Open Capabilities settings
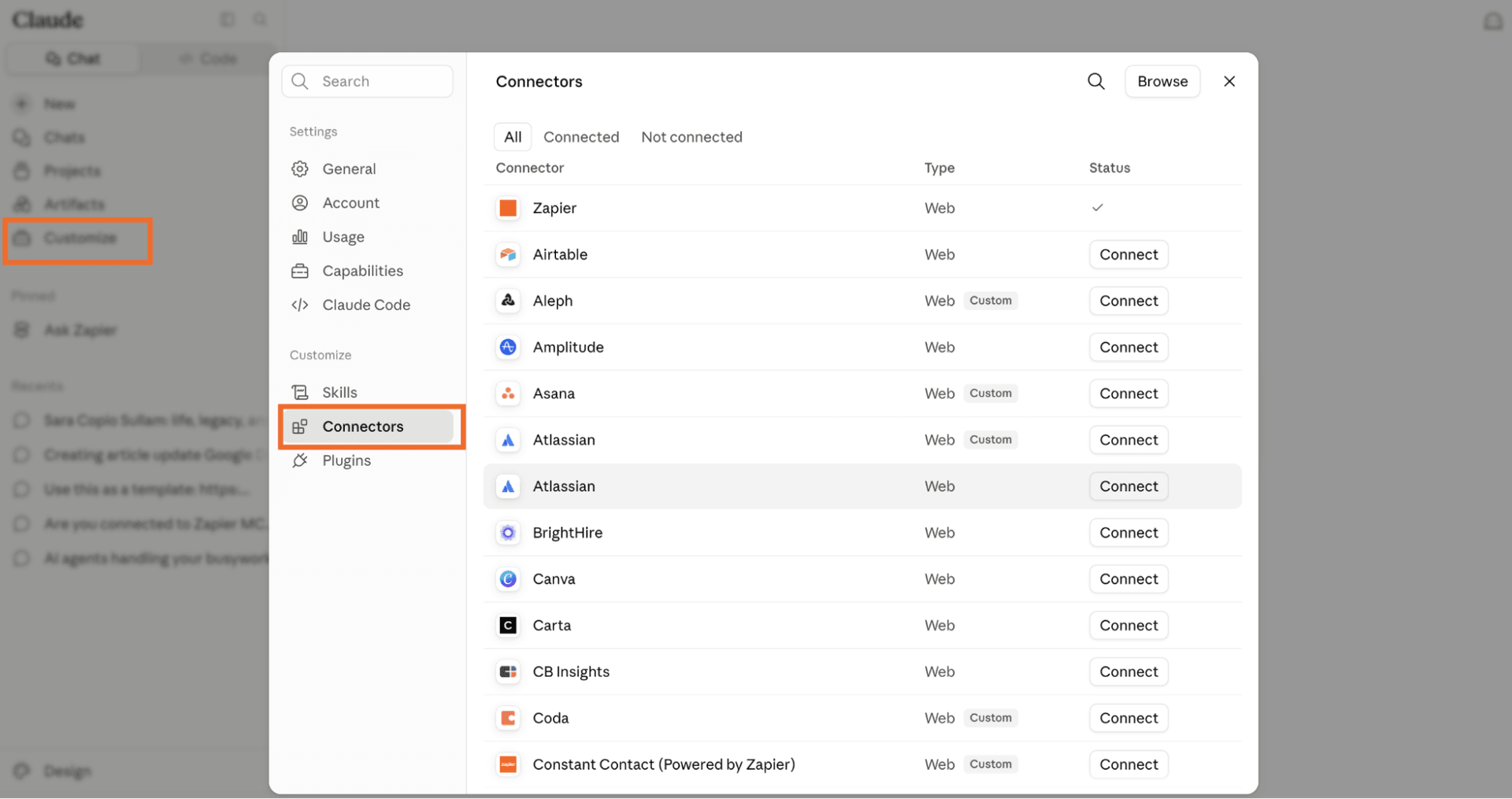Image resolution: width=1512 pixels, height=799 pixels. [368, 271]
